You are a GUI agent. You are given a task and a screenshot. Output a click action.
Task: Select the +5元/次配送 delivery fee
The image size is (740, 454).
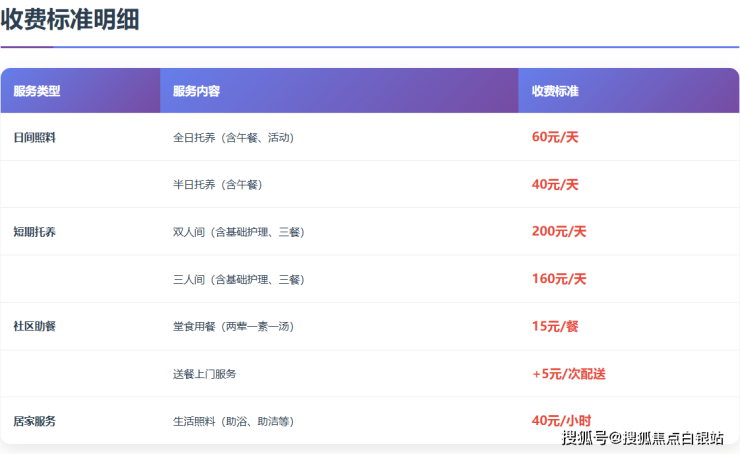569,374
